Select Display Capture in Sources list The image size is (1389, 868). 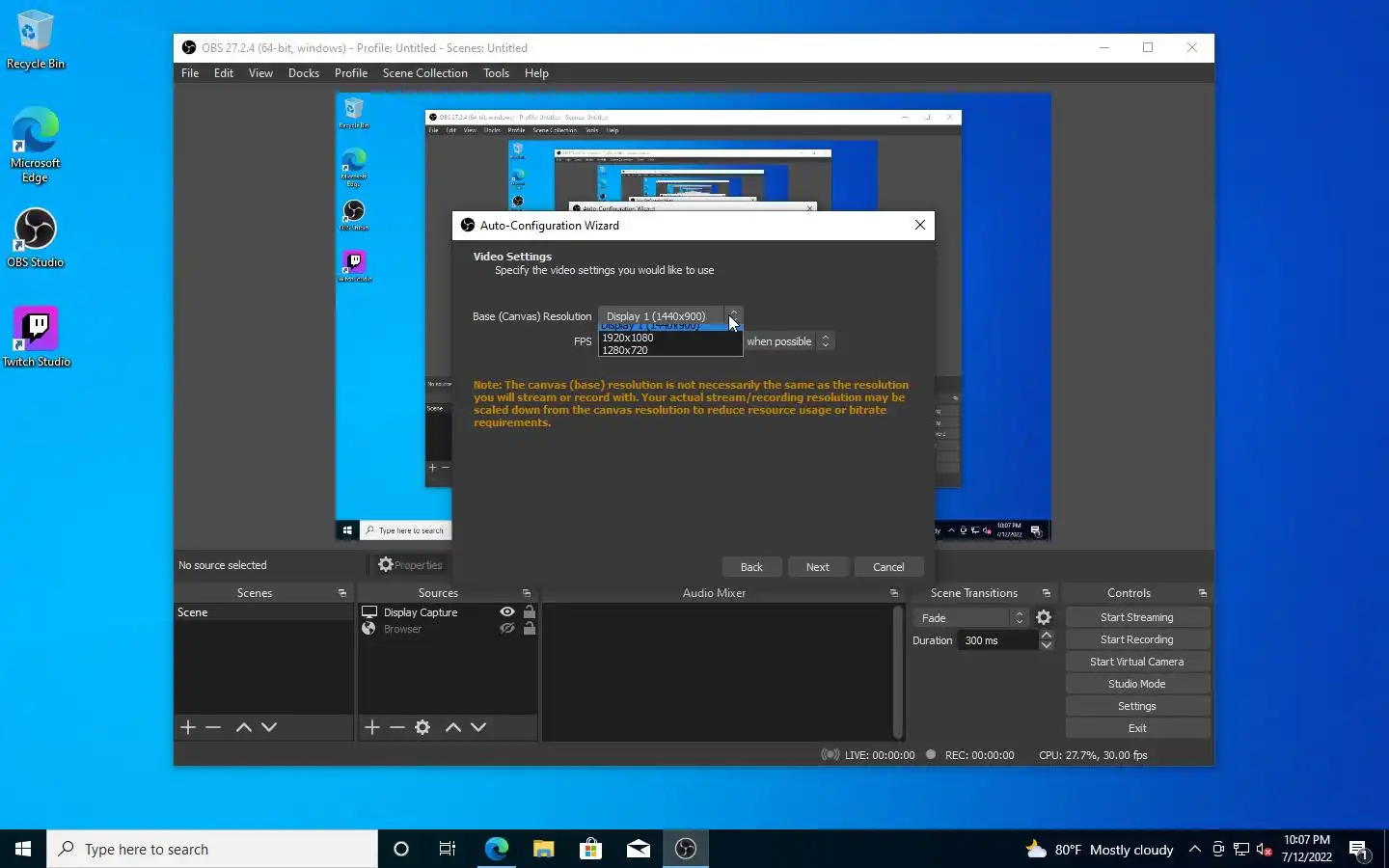point(421,612)
